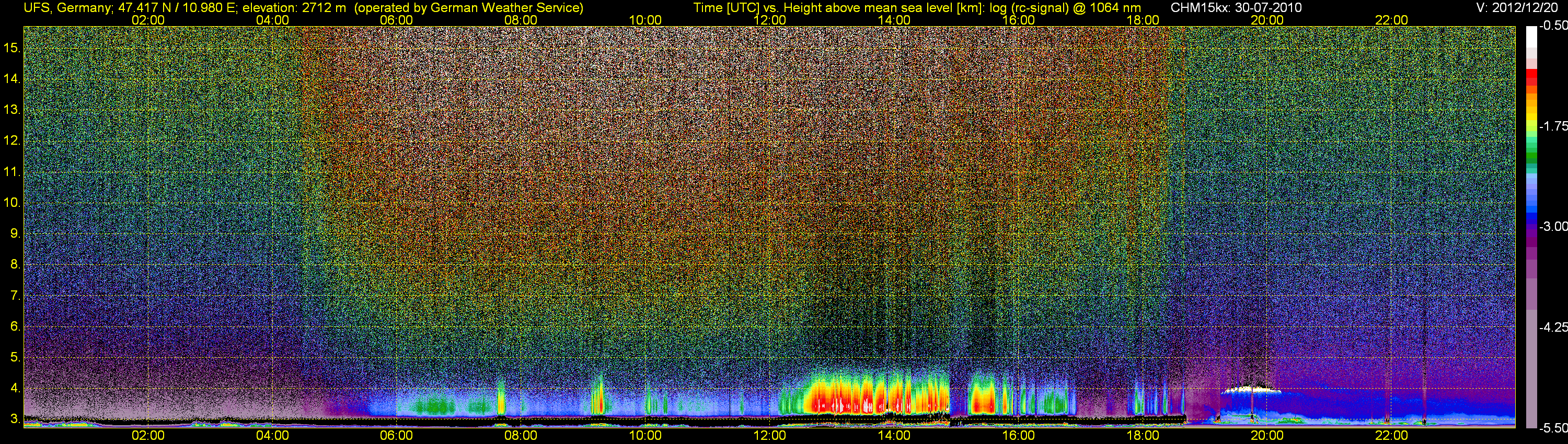This screenshot has height=444, width=1568.
Task: Click the 16:00 tick on top time axis
Action: (x=1018, y=20)
